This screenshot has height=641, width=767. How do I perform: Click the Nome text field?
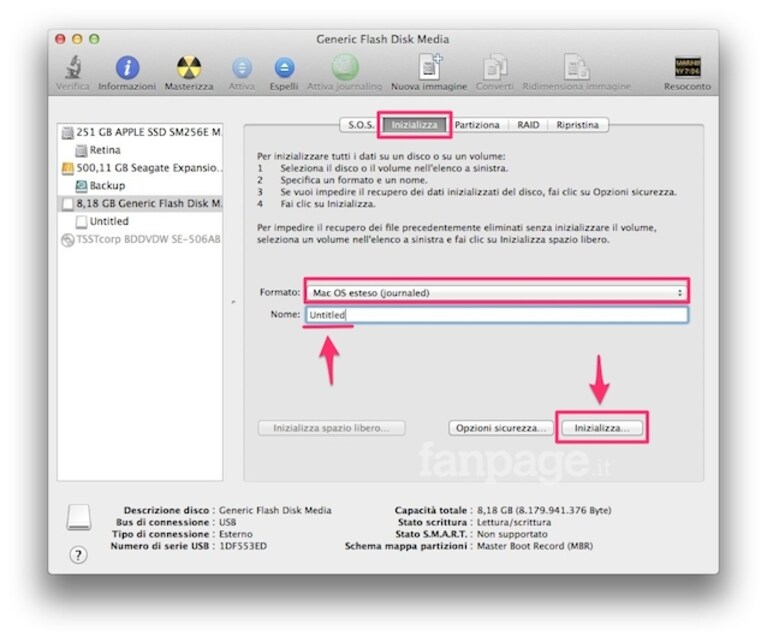pyautogui.click(x=496, y=315)
